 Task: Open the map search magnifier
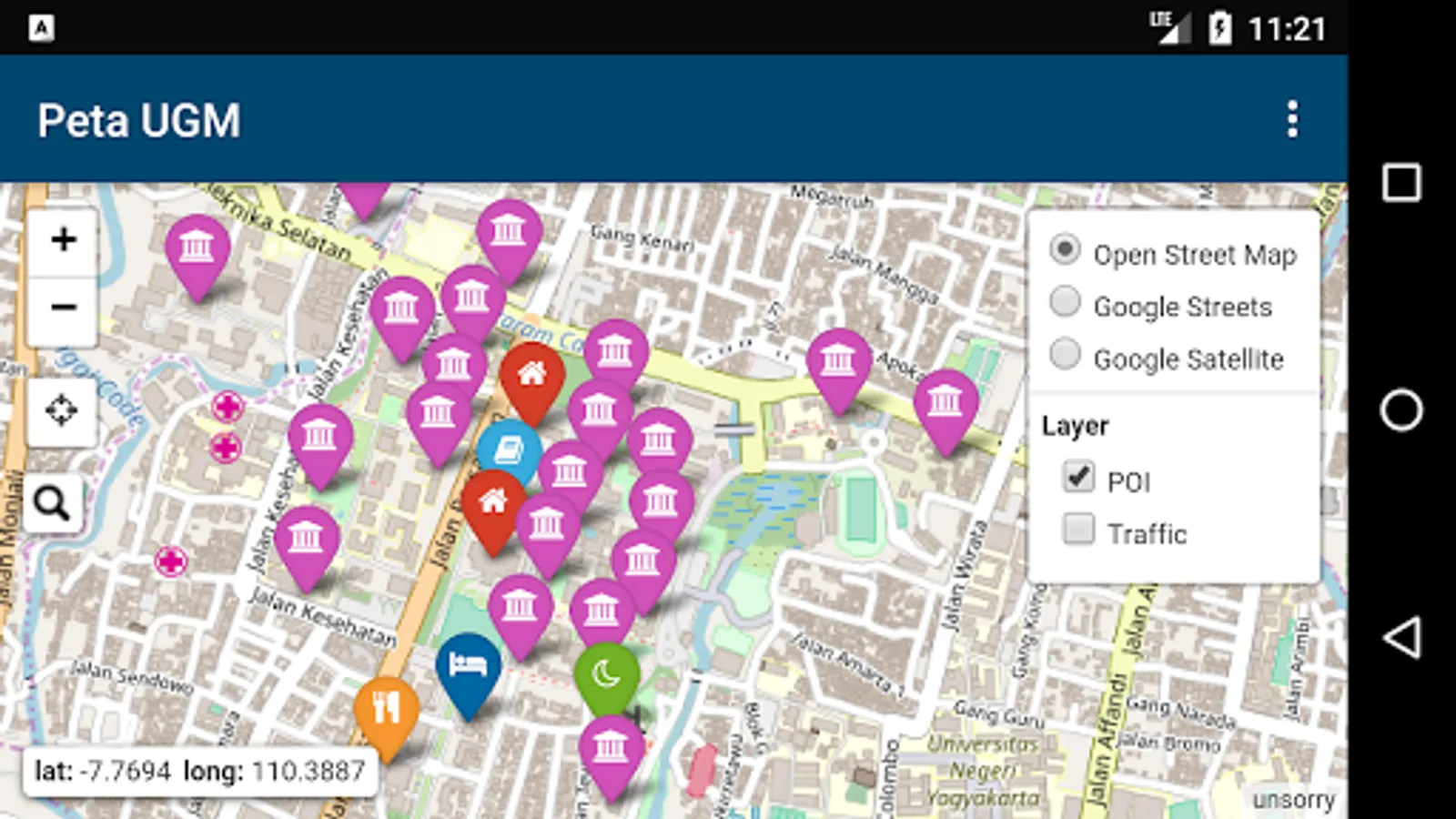click(52, 502)
